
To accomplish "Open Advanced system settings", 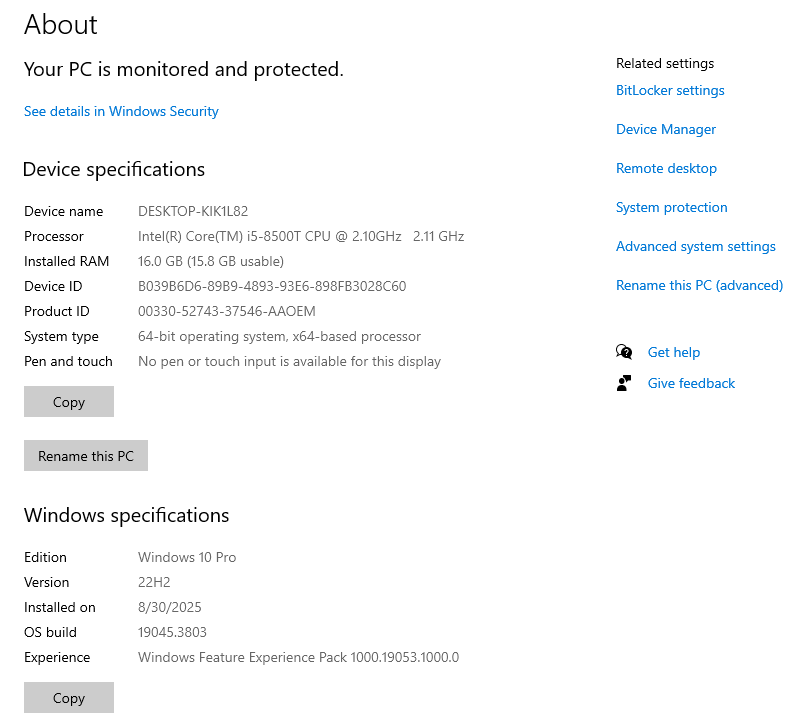I will tap(695, 246).
